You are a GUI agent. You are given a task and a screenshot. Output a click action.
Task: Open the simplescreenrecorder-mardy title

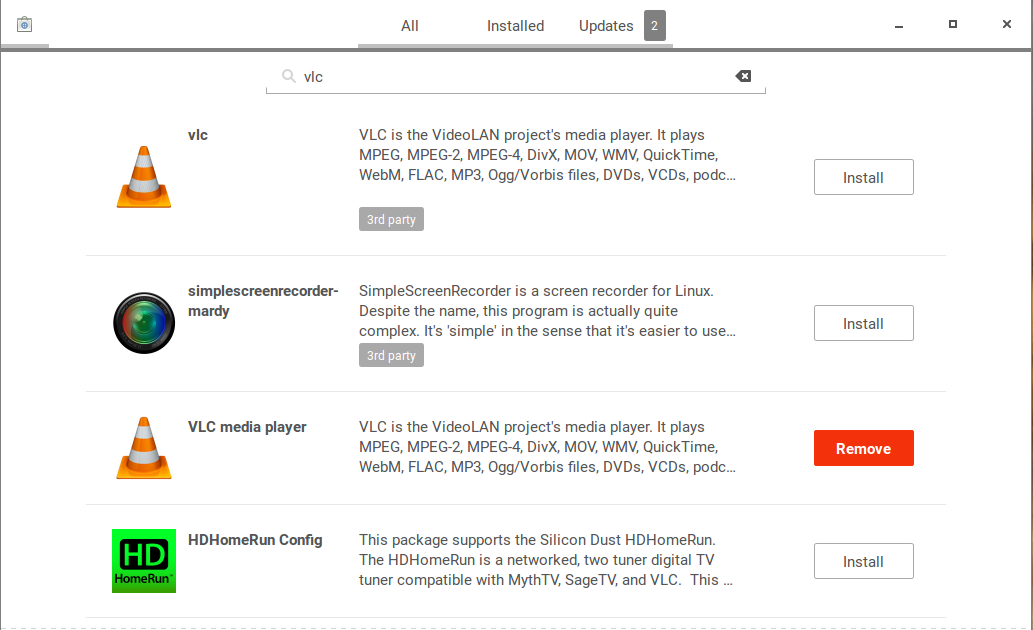[263, 301]
